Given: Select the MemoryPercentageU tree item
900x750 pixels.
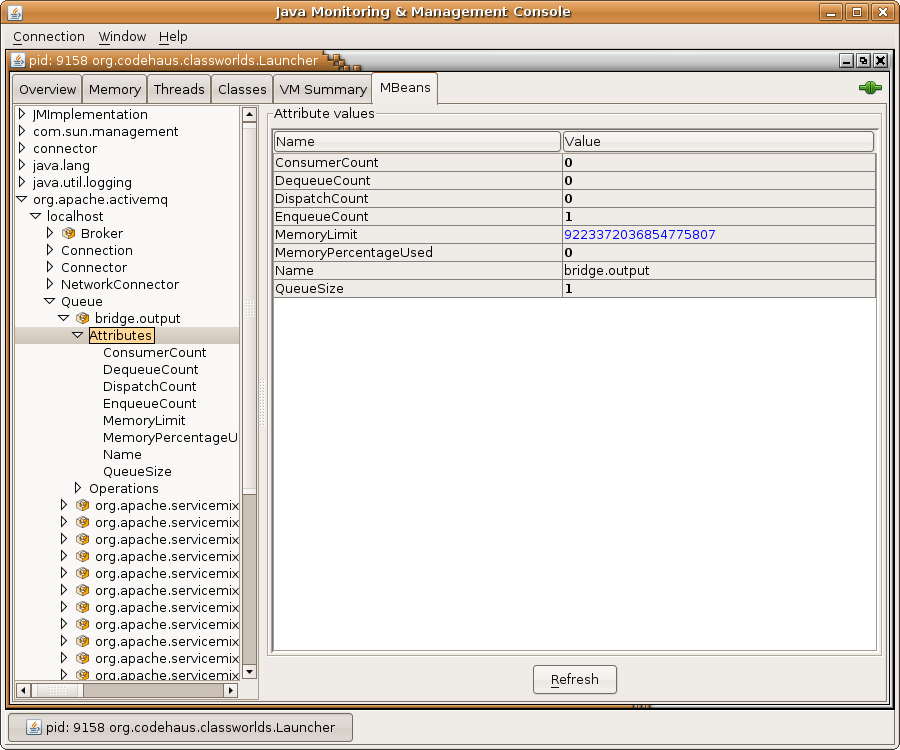Looking at the screenshot, I should pyautogui.click(x=170, y=437).
